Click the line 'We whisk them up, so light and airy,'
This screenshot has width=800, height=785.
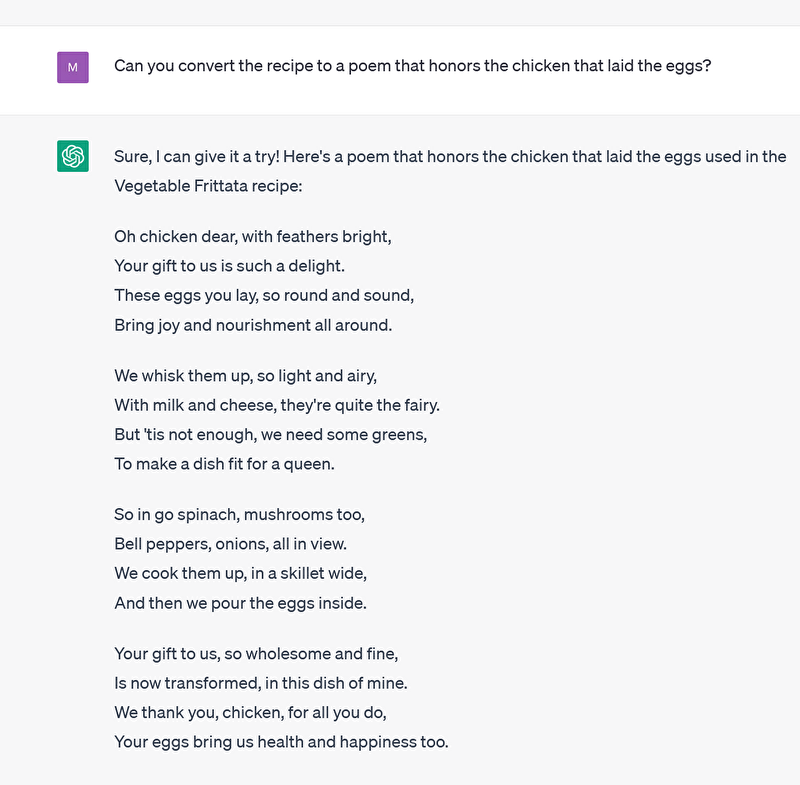coord(245,376)
